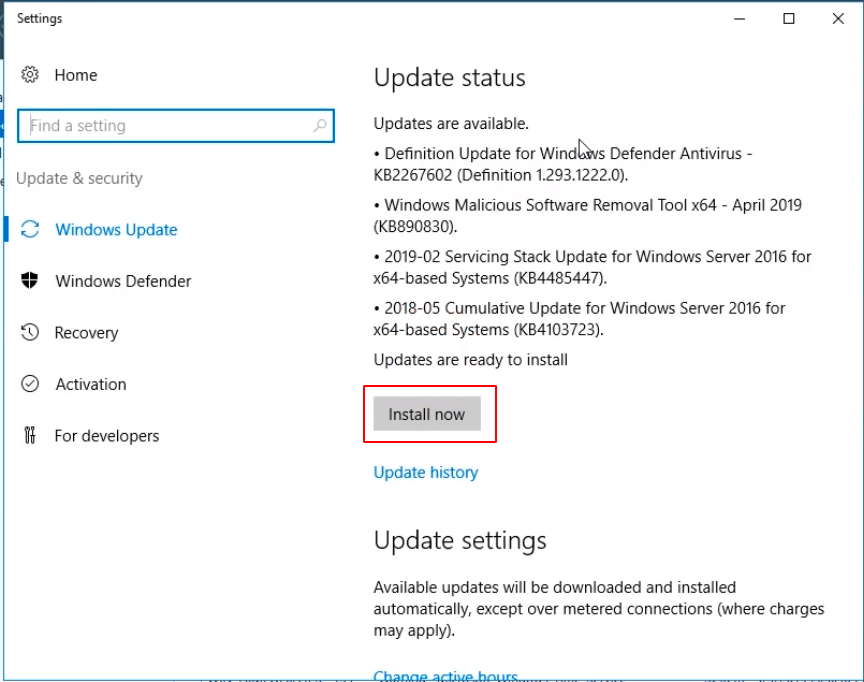
Task: Select Windows Update in the sidebar
Action: point(116,230)
